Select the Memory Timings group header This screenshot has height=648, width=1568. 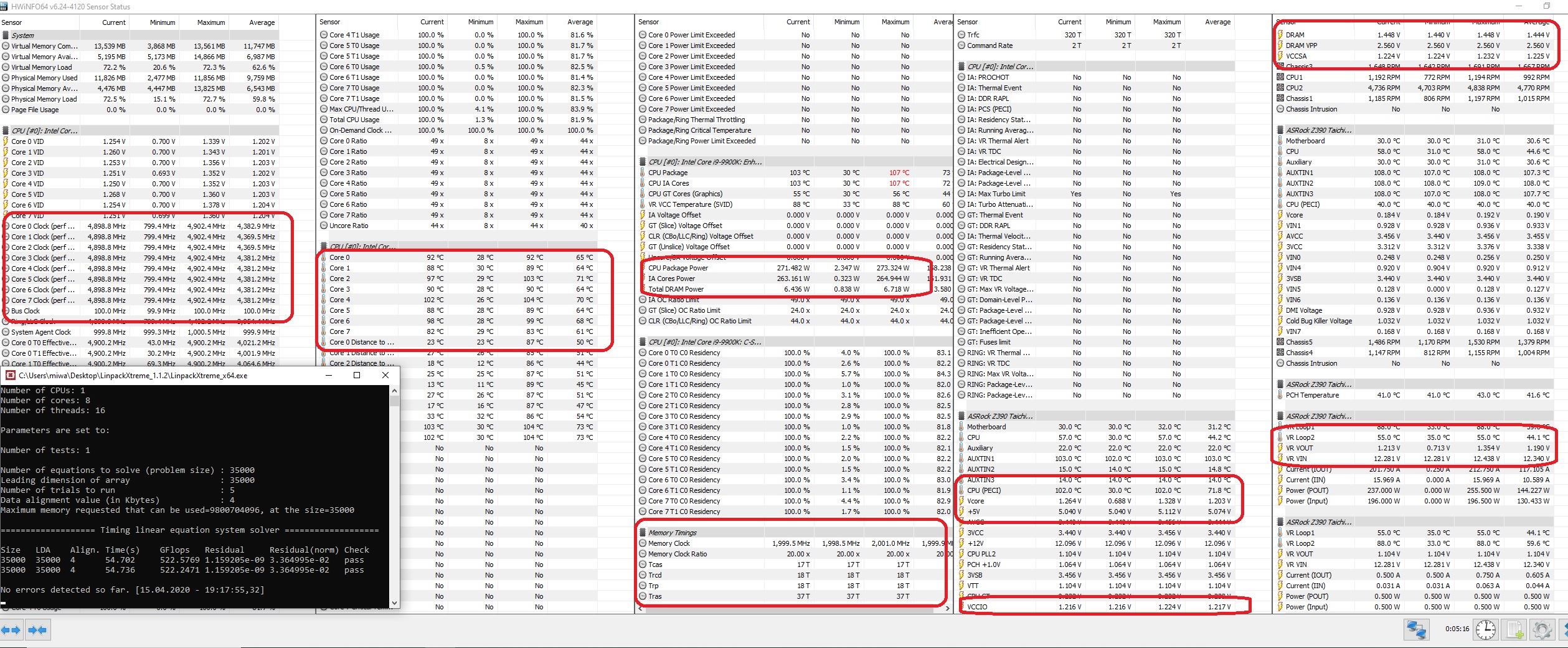tap(792, 533)
